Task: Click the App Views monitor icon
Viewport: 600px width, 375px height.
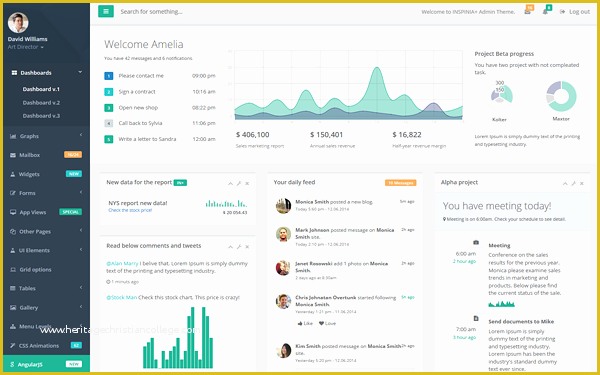Action: pyautogui.click(x=13, y=212)
